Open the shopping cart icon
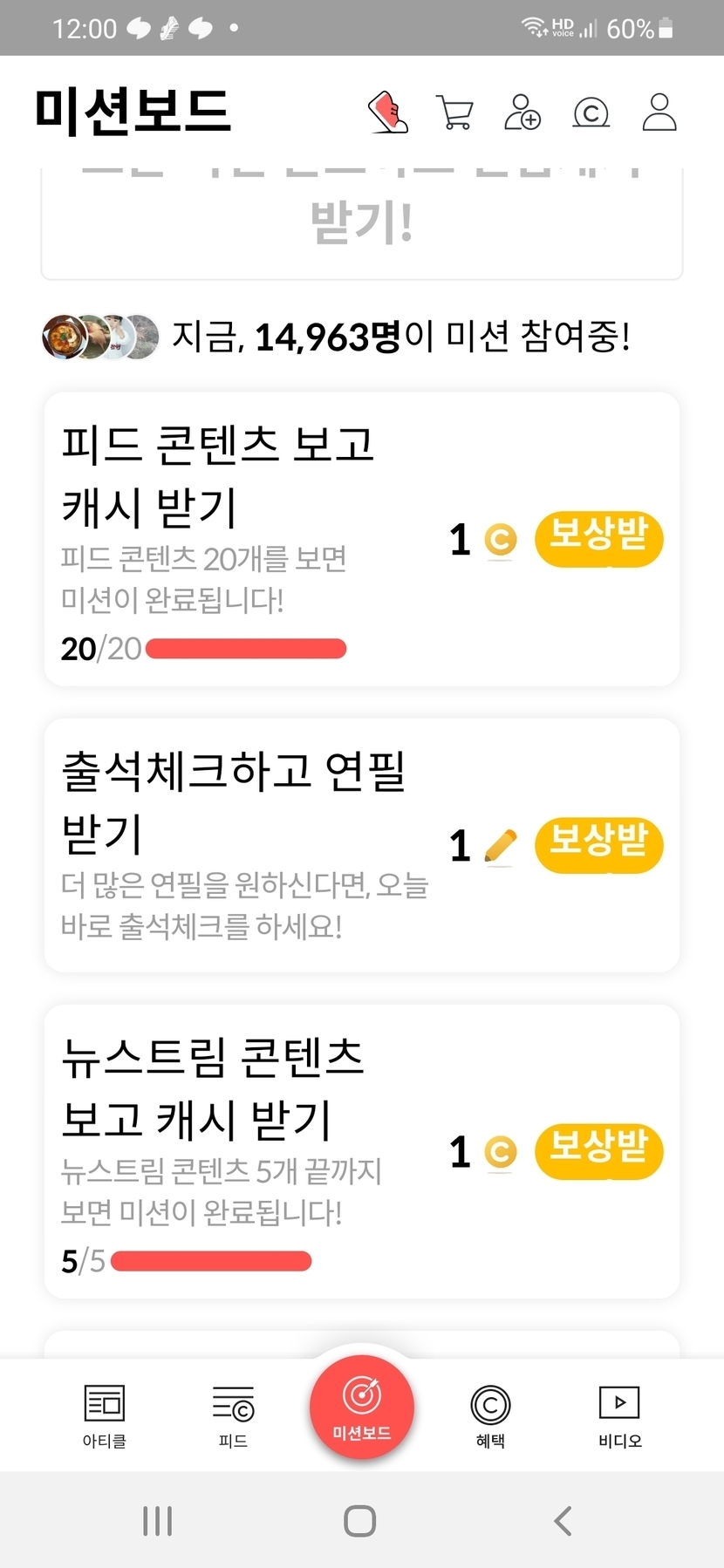The width and height of the screenshot is (724, 1568). pyautogui.click(x=454, y=112)
